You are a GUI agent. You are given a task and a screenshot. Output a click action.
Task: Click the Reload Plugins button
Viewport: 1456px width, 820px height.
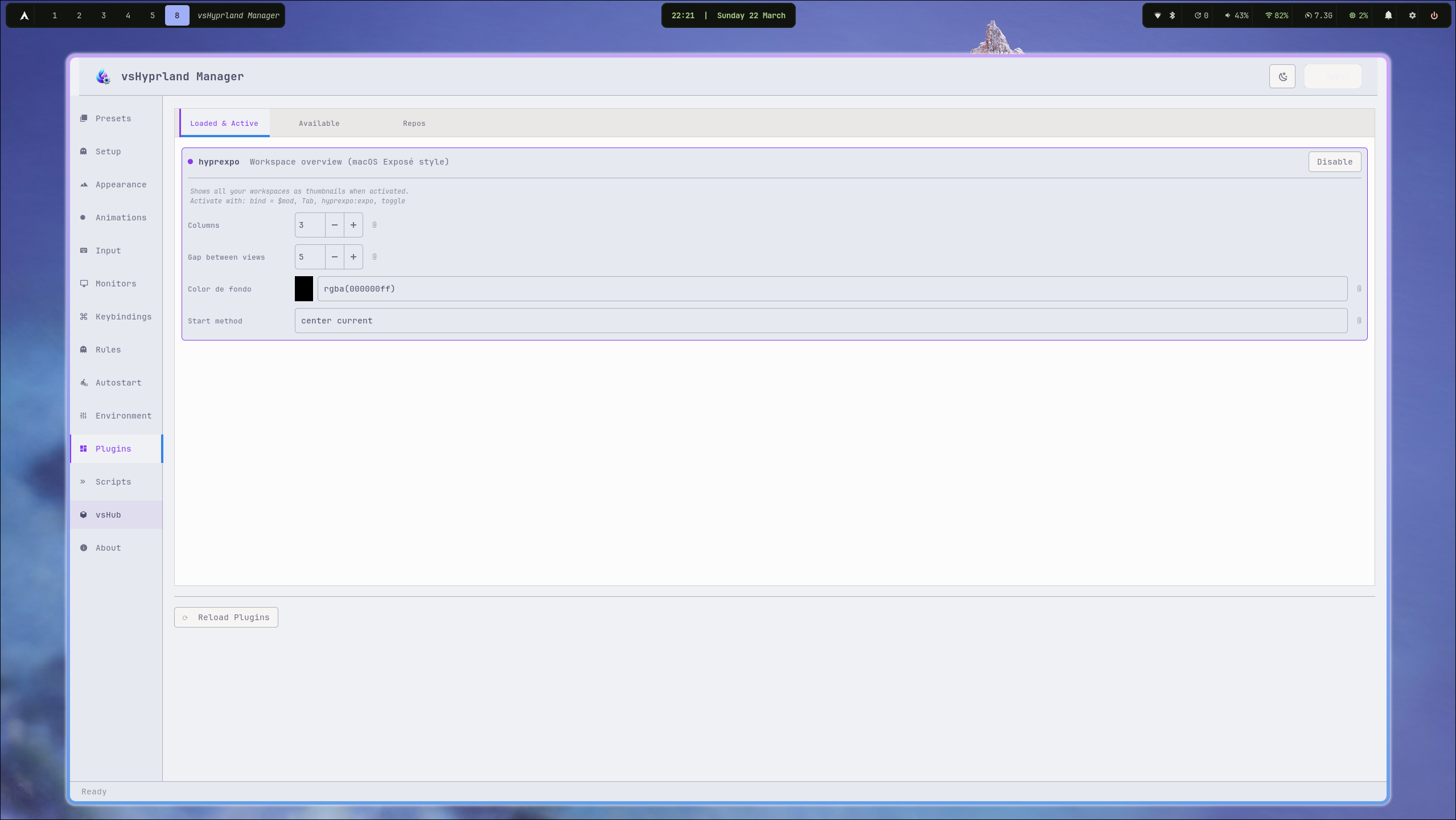click(x=226, y=617)
